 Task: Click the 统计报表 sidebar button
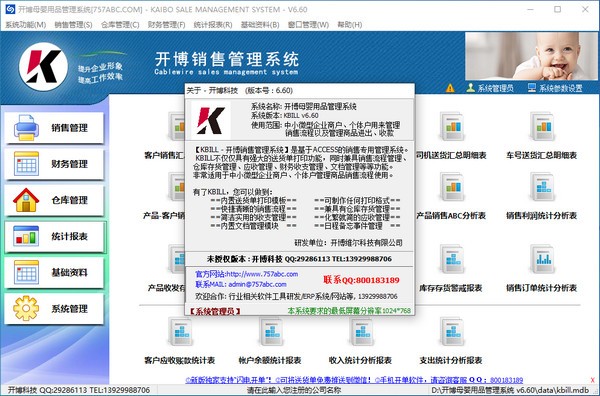(54, 236)
